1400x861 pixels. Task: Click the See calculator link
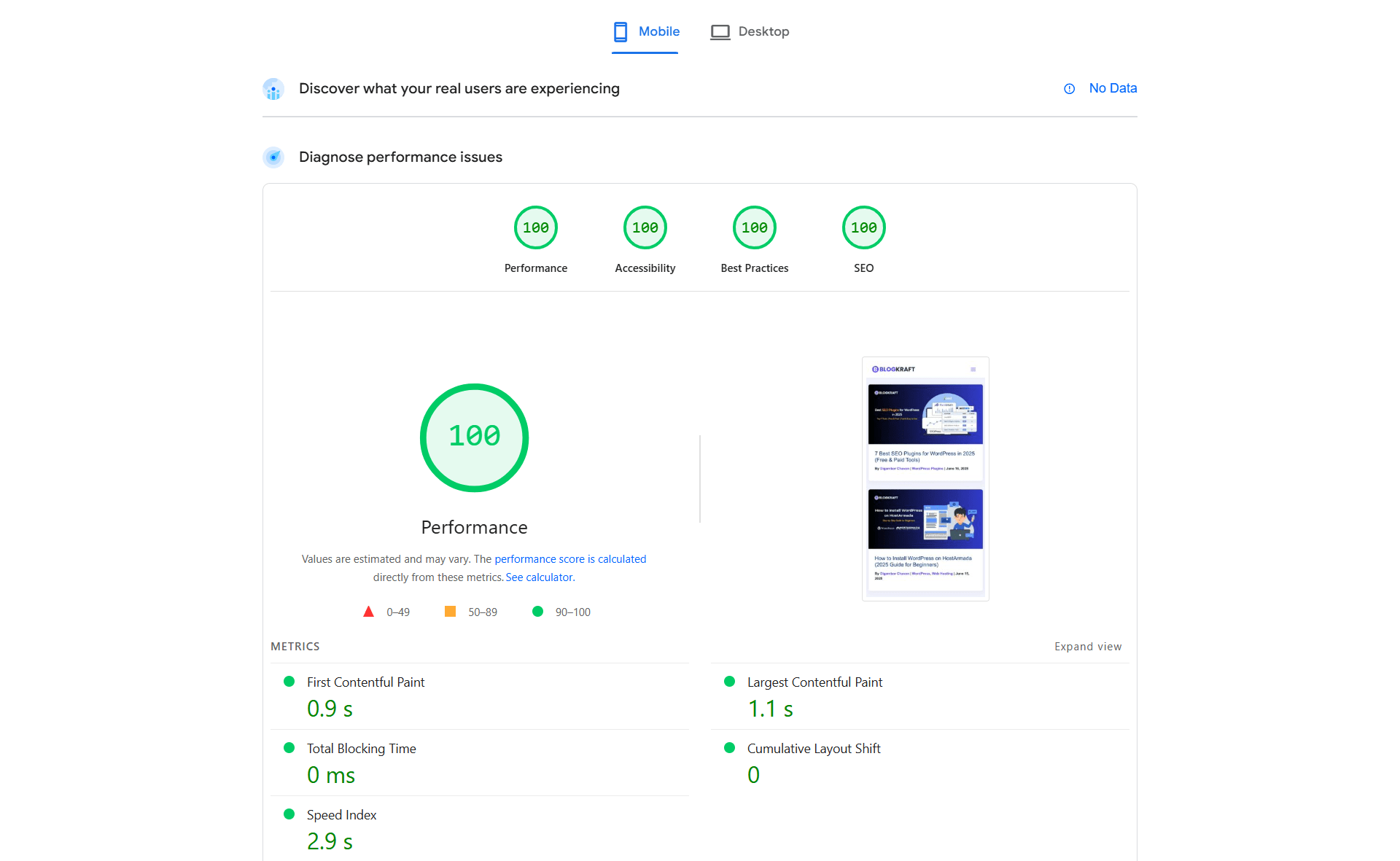coord(539,577)
